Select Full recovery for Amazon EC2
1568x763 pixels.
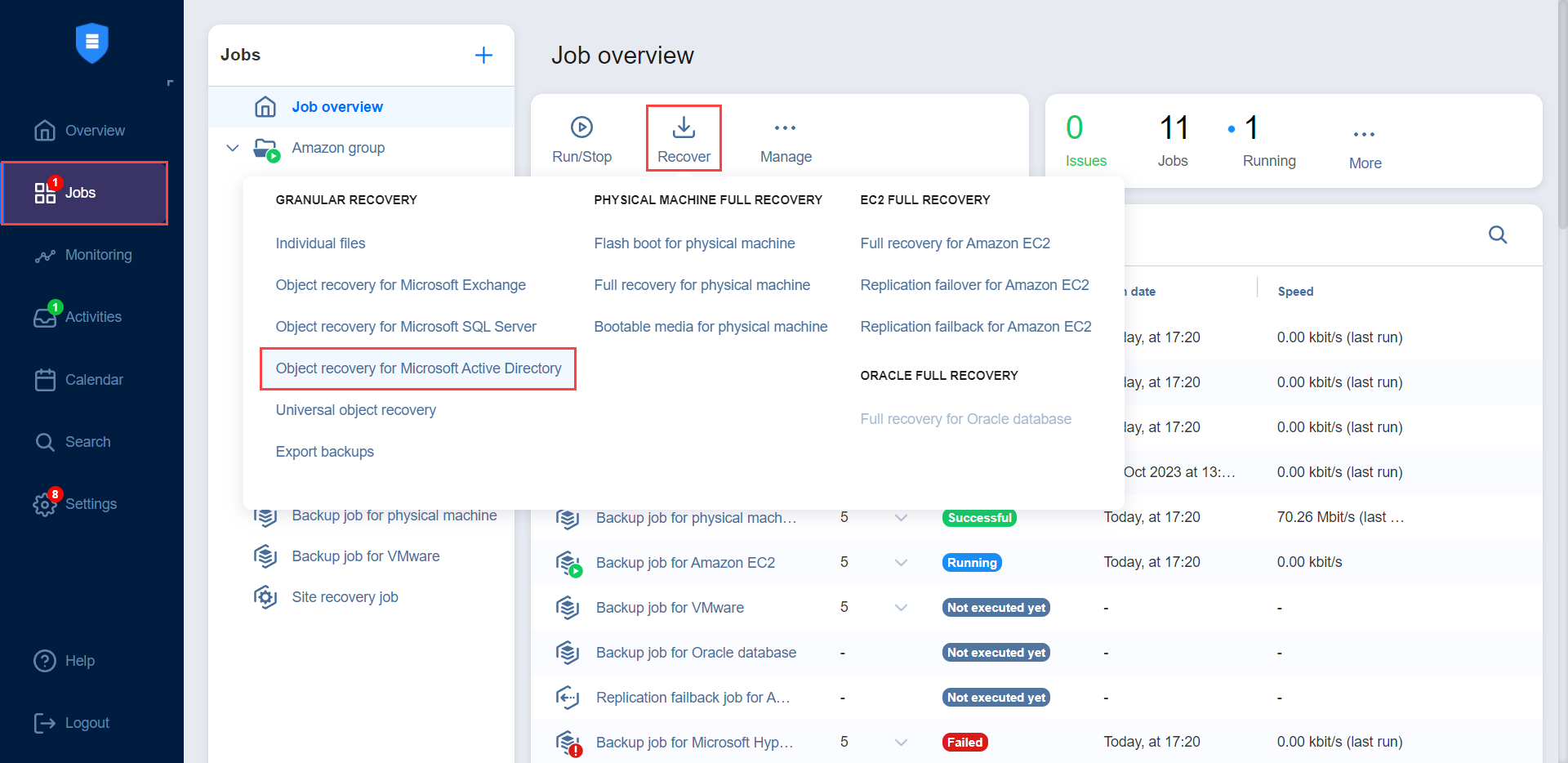tap(955, 243)
